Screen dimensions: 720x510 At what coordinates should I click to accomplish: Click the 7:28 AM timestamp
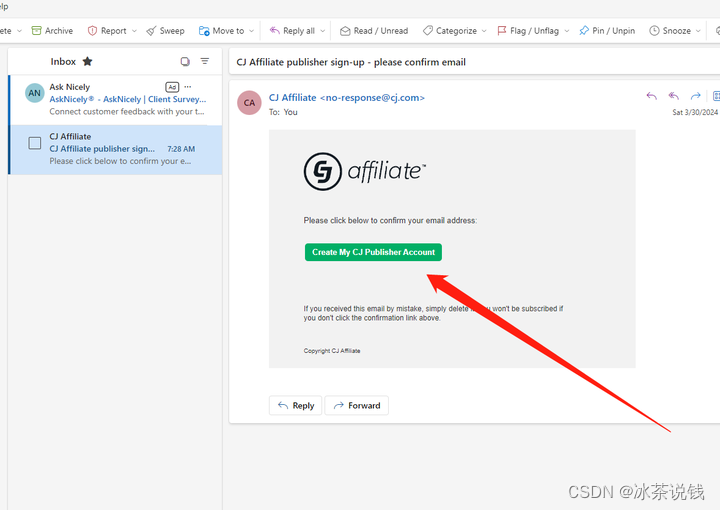(x=181, y=149)
